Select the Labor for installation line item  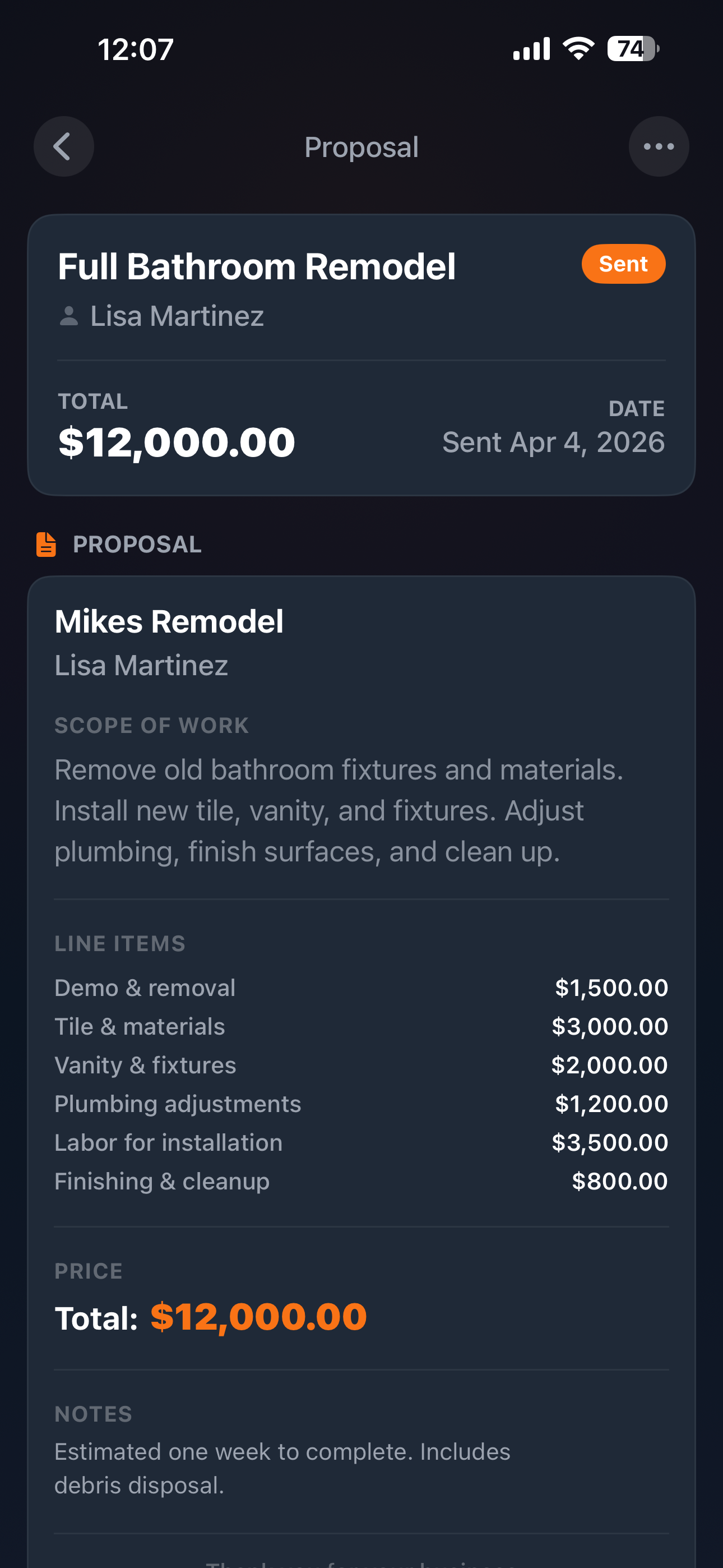(x=169, y=1142)
